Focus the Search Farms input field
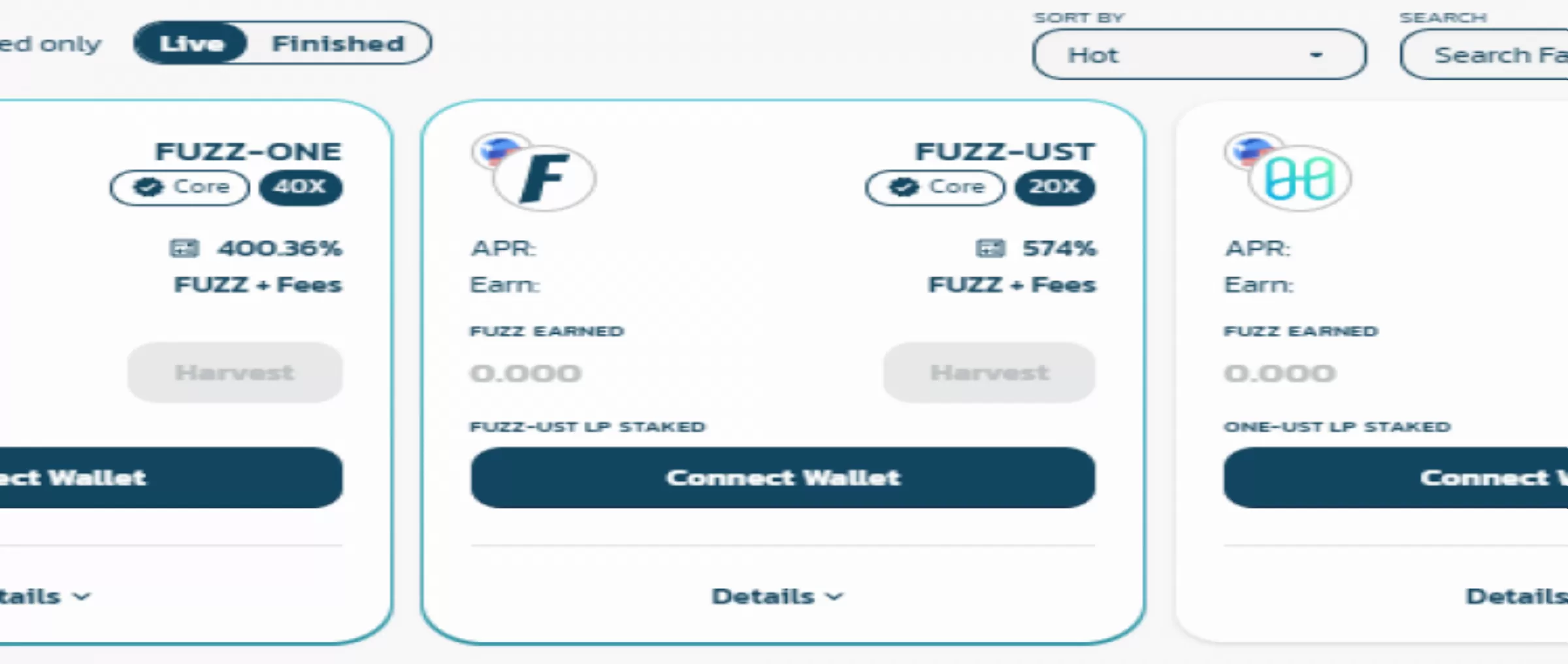1568x664 pixels. (x=1484, y=54)
